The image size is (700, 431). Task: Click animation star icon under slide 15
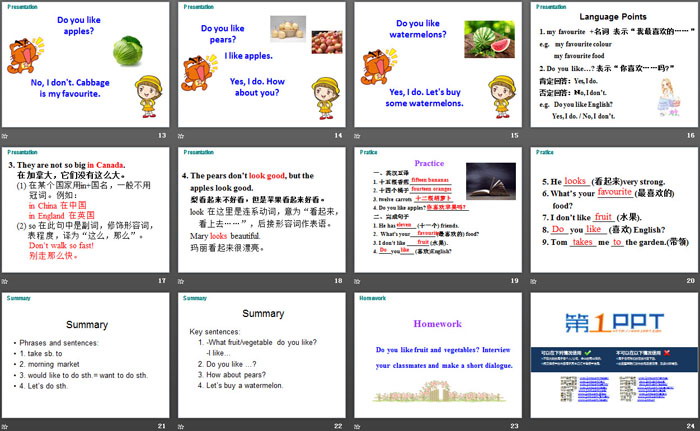pos(357,136)
